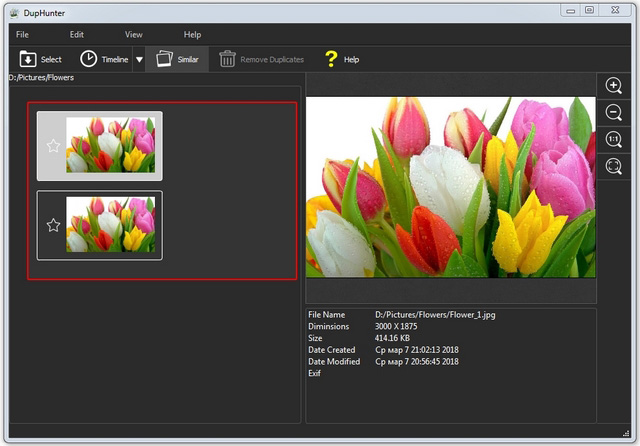The width and height of the screenshot is (640, 446).
Task: Click the yellow question mark Help icon
Action: click(331, 59)
